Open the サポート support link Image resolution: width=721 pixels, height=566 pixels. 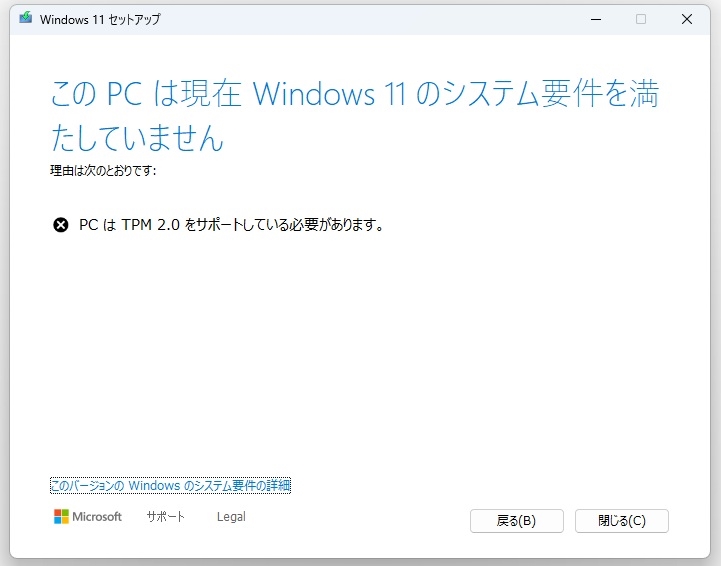166,517
